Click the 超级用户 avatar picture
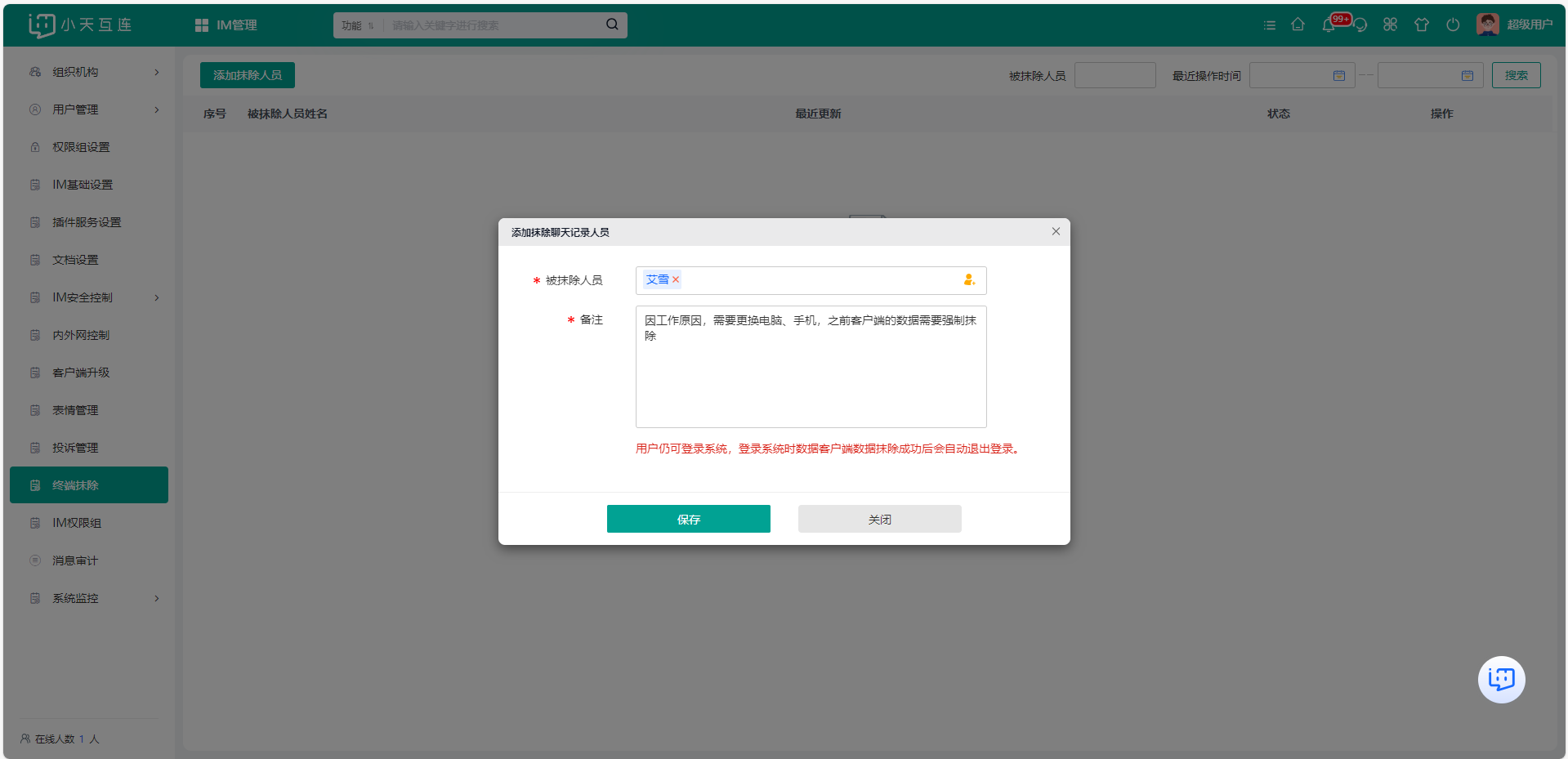 [1488, 25]
